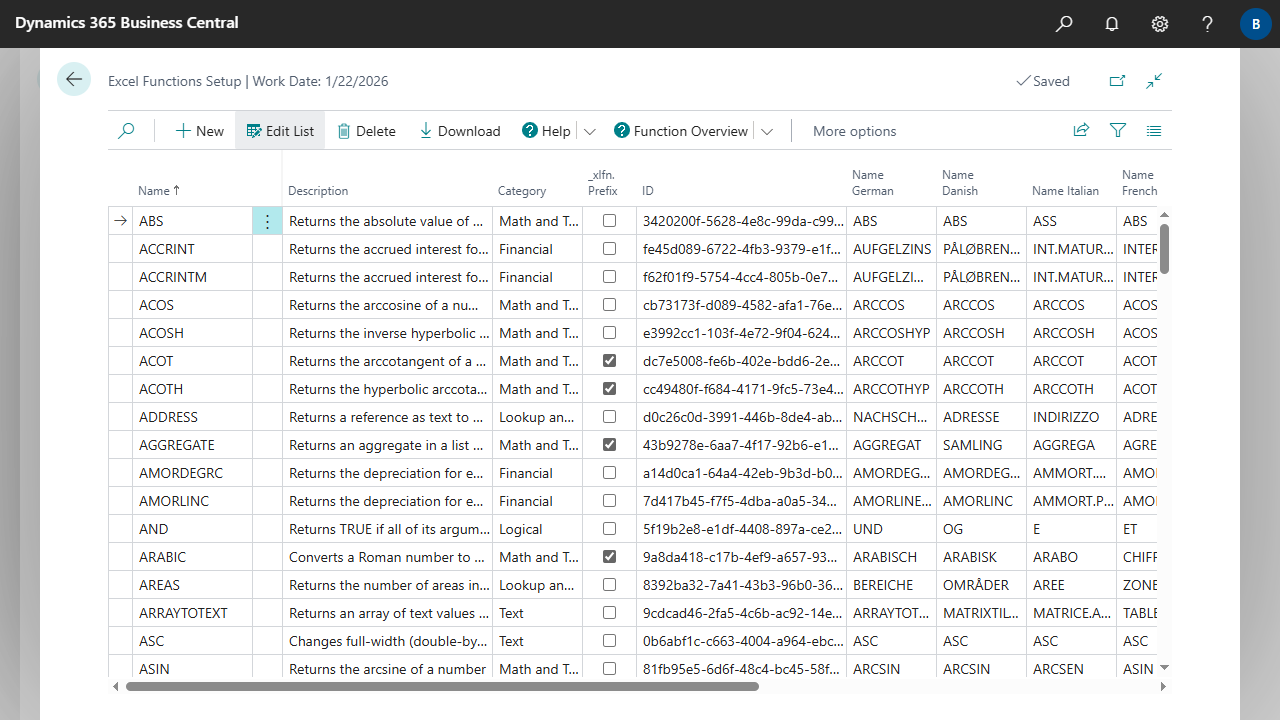1280x720 pixels.
Task: Click the back arrow button
Action: pos(74,79)
